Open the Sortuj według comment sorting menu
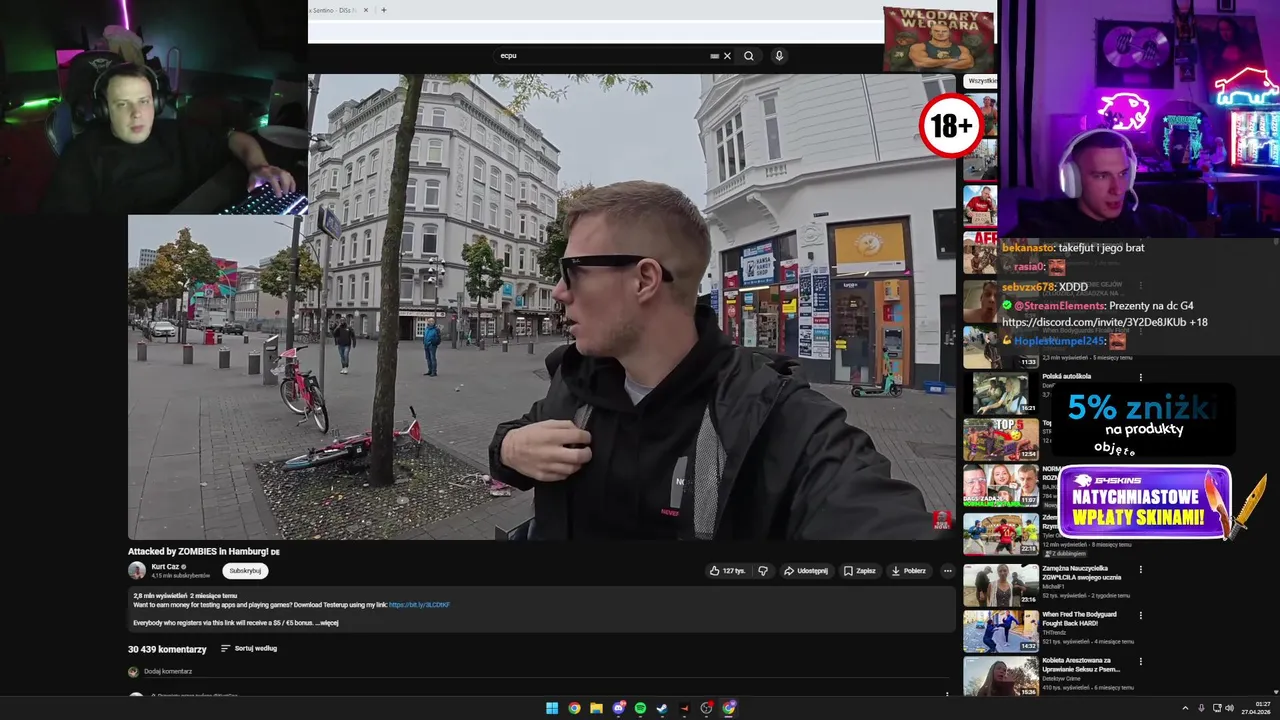The height and width of the screenshot is (720, 1280). 249,648
